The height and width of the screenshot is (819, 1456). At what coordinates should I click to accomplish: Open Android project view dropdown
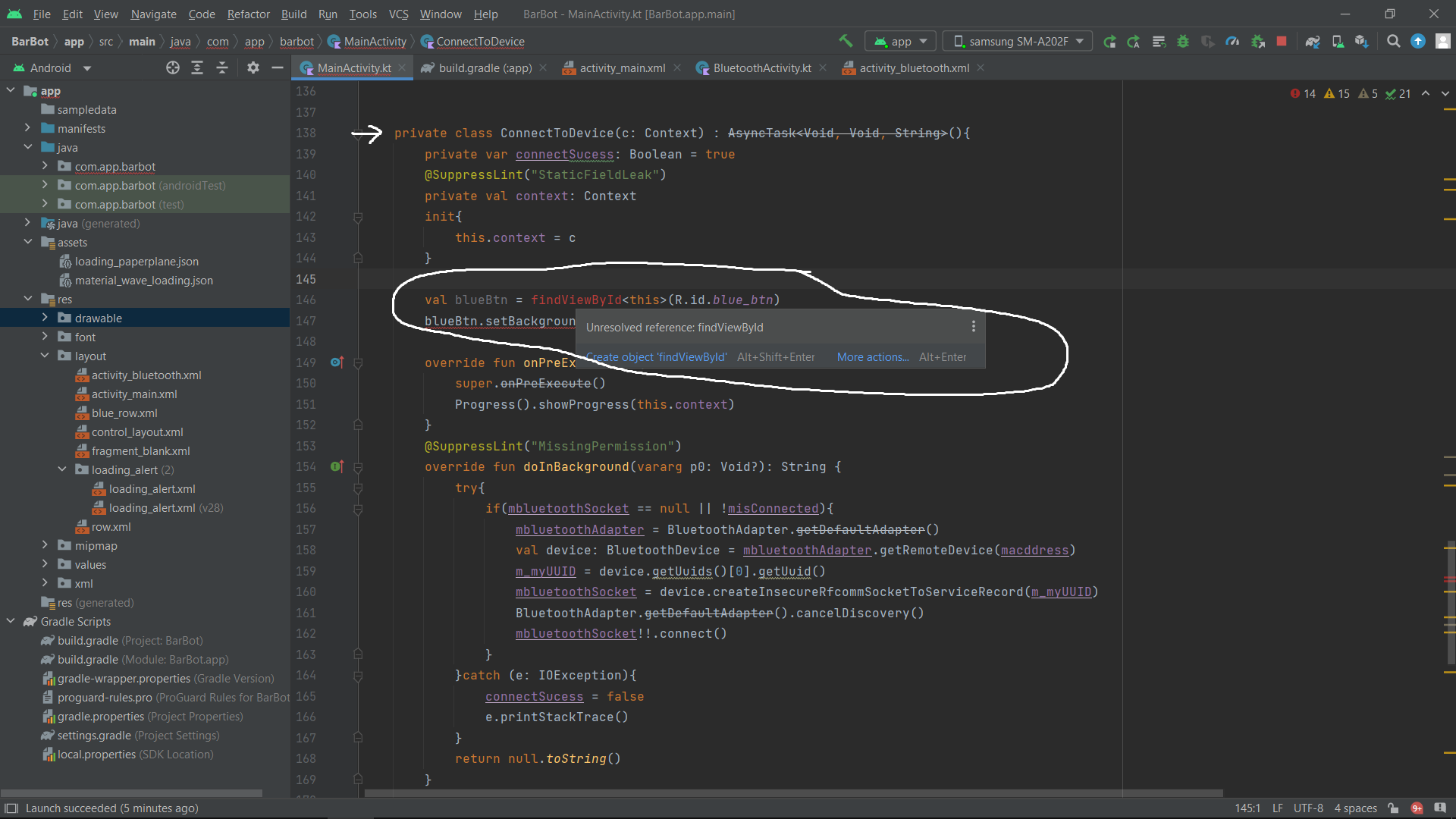52,68
